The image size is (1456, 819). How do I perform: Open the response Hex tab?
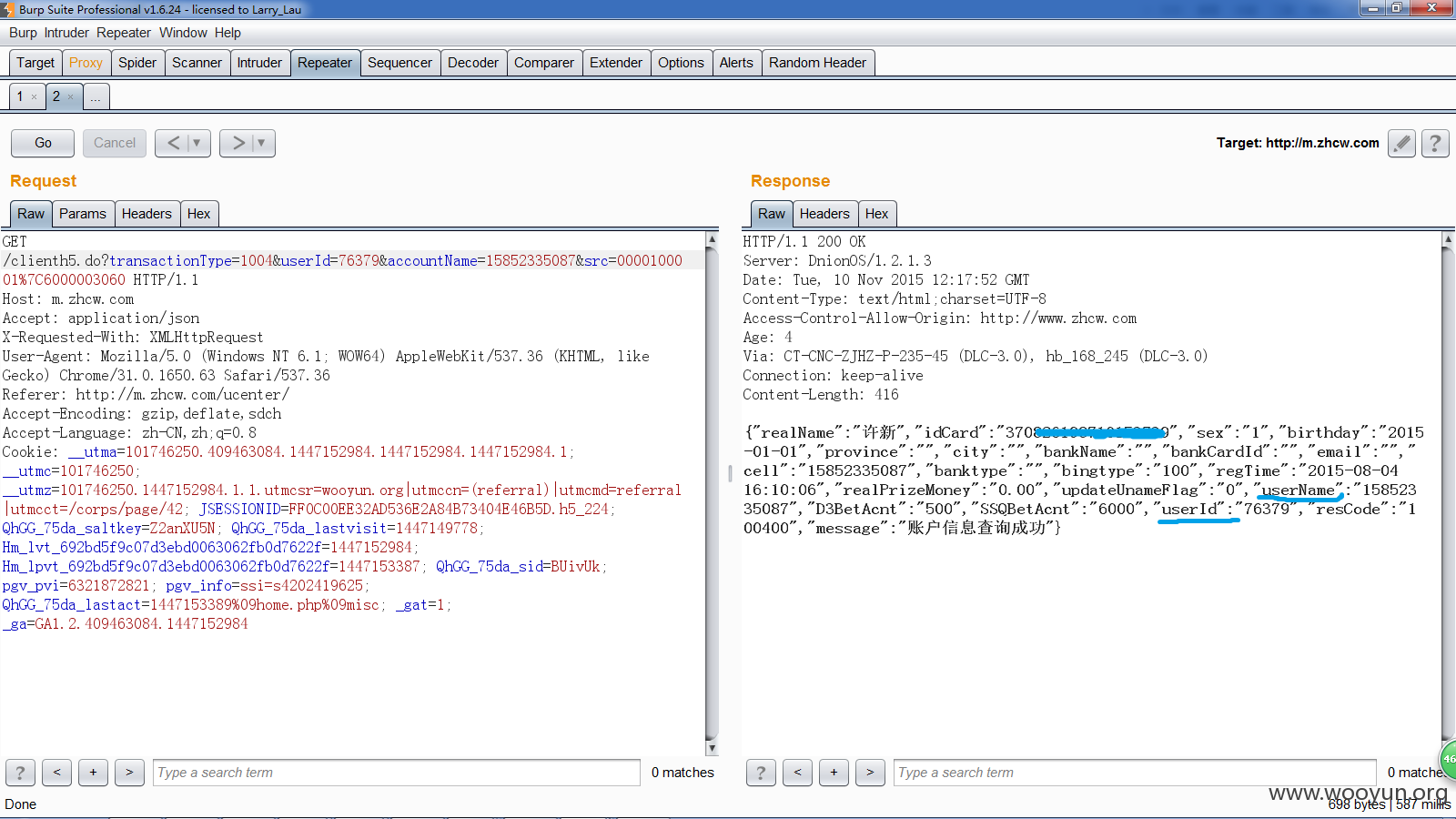pyautogui.click(x=876, y=214)
